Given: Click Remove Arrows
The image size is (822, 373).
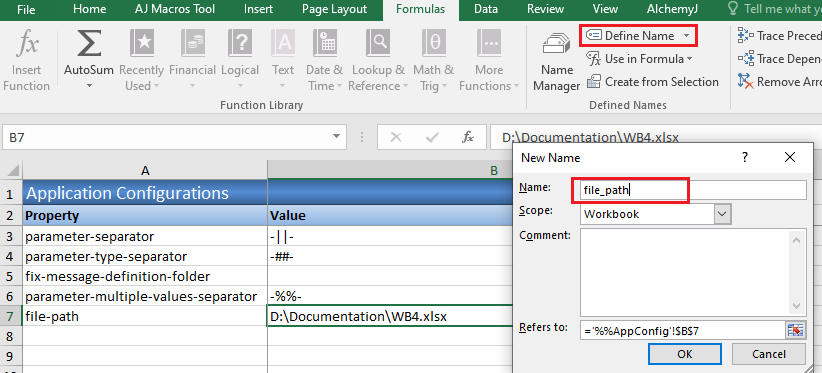Looking at the screenshot, I should click(x=779, y=82).
